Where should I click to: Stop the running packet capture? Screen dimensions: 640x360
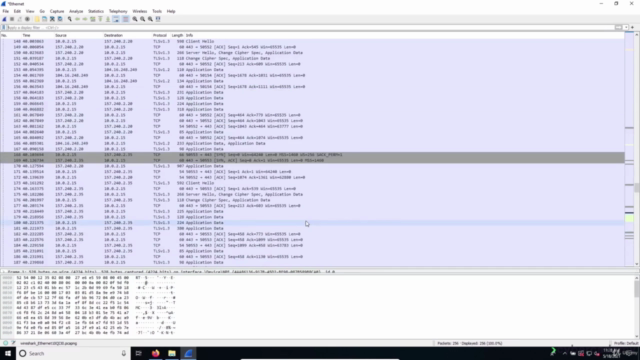(x=12, y=19)
